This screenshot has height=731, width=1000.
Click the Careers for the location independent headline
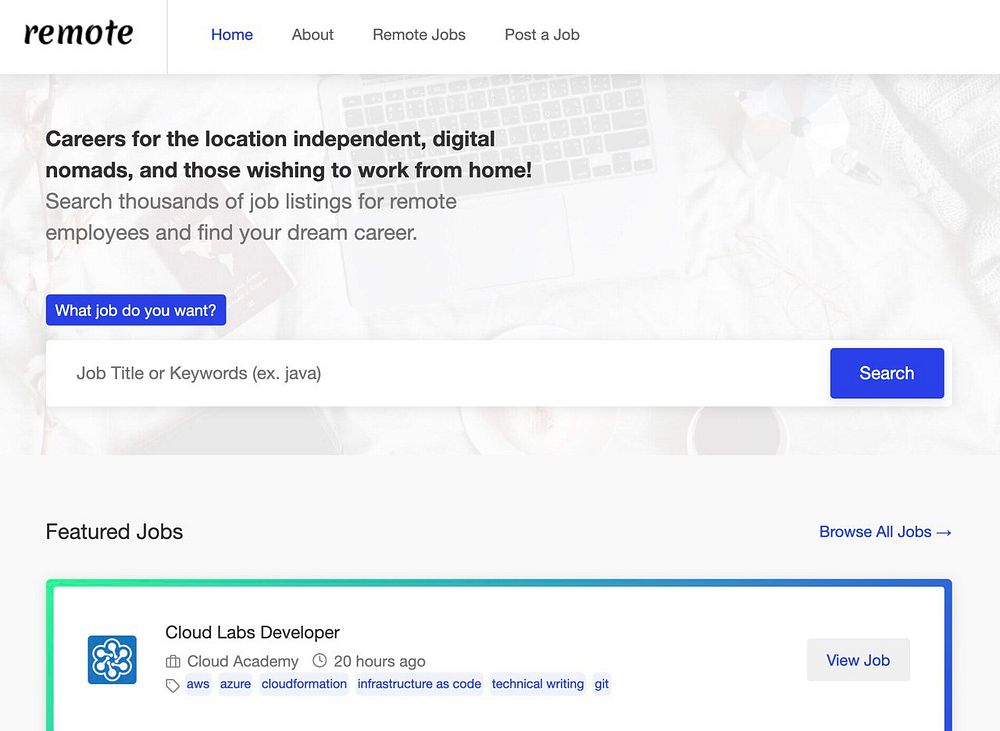[288, 154]
